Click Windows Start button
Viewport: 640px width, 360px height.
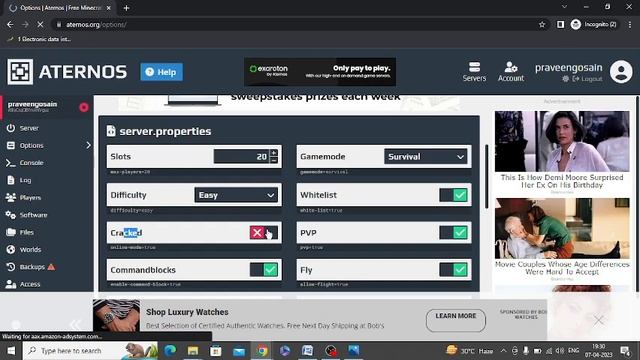pos(11,351)
